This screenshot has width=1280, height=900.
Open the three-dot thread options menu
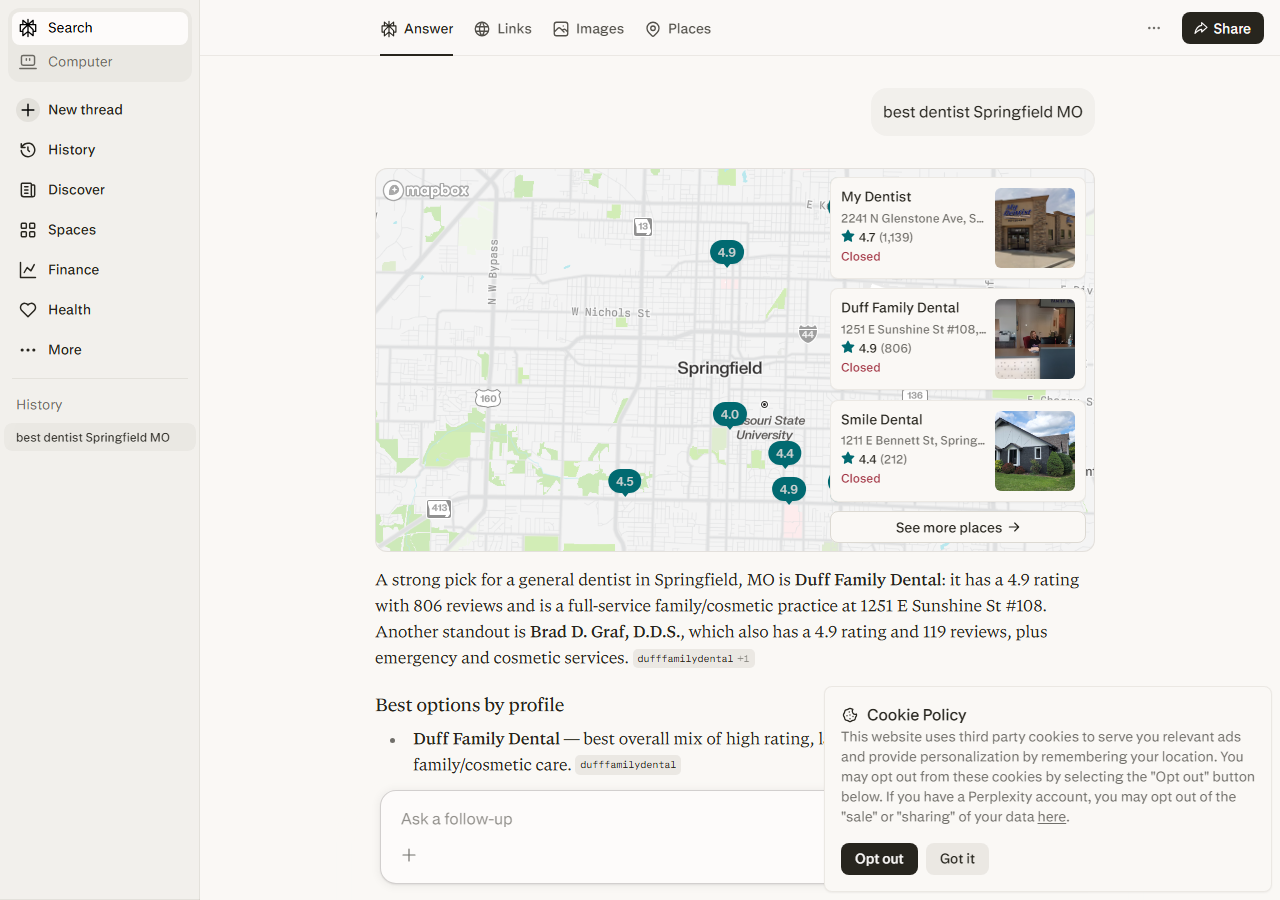1154,28
